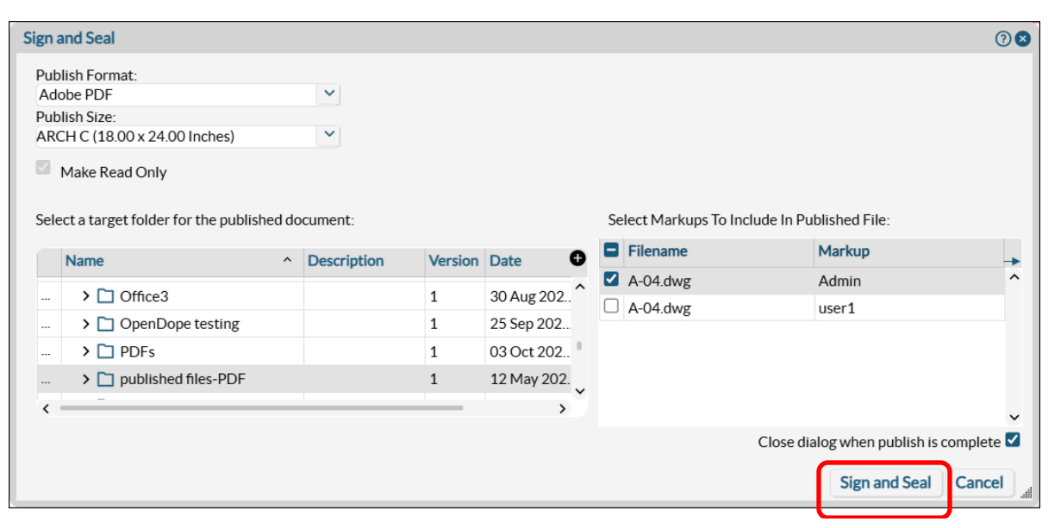Sort by Name column ascending arrow

(x=287, y=260)
